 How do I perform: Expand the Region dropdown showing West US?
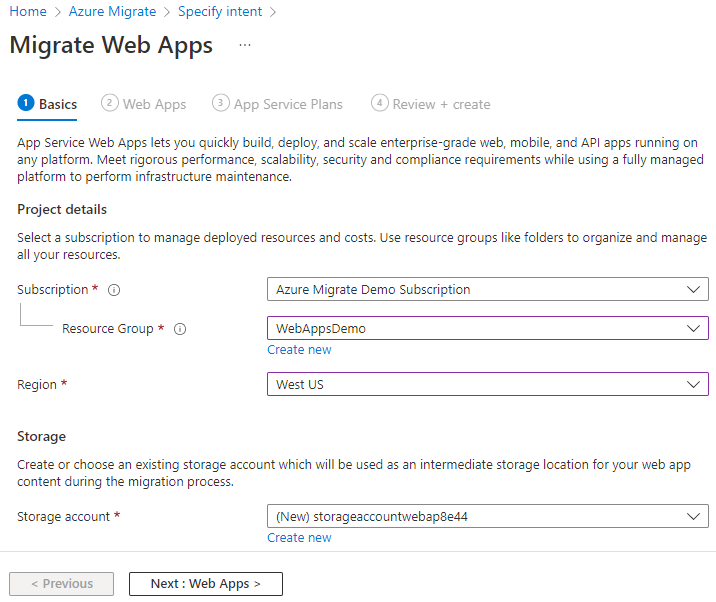pos(487,384)
